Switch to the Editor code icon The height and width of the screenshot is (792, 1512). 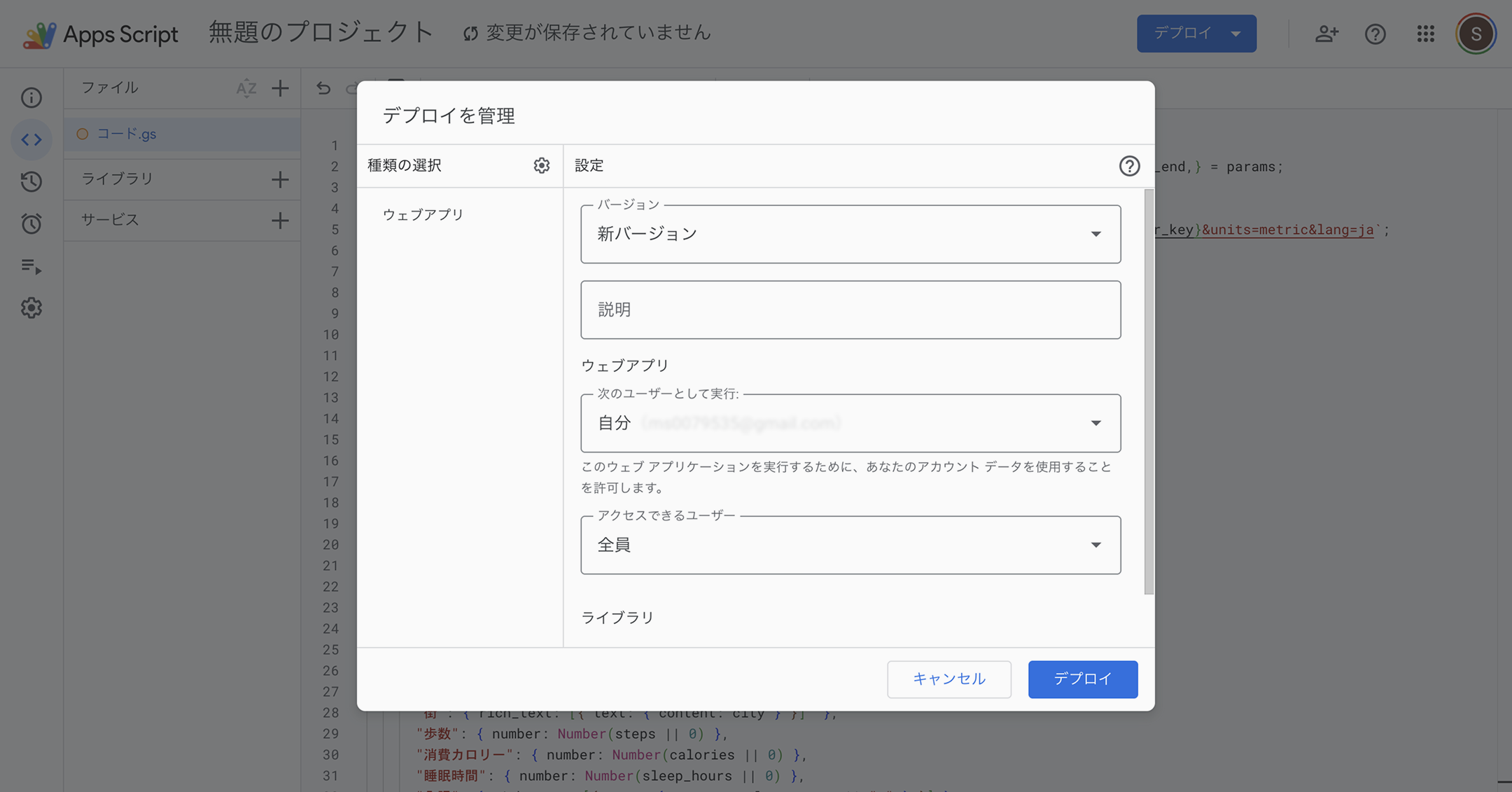(x=31, y=139)
